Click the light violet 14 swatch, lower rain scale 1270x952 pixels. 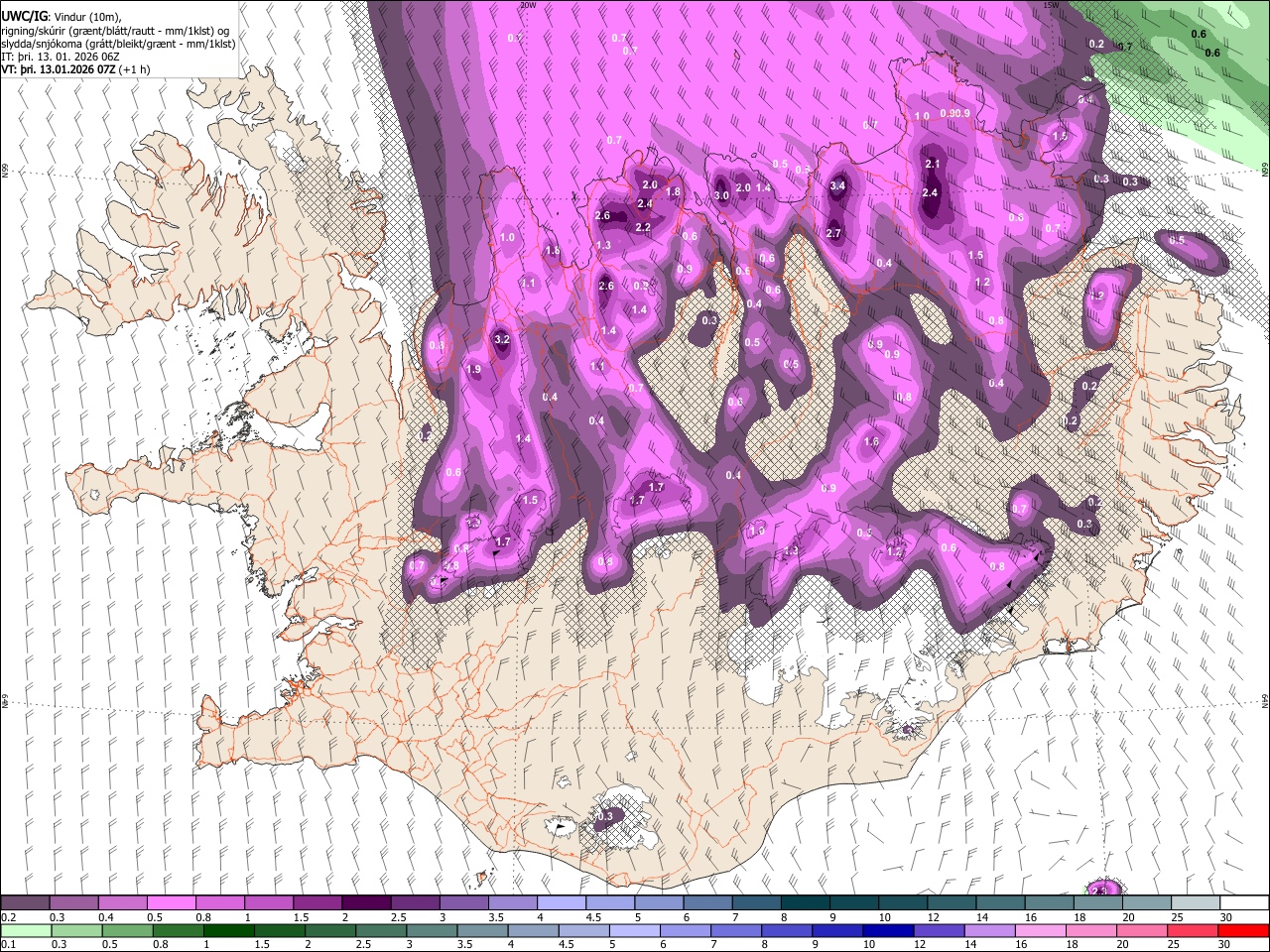coord(988,930)
